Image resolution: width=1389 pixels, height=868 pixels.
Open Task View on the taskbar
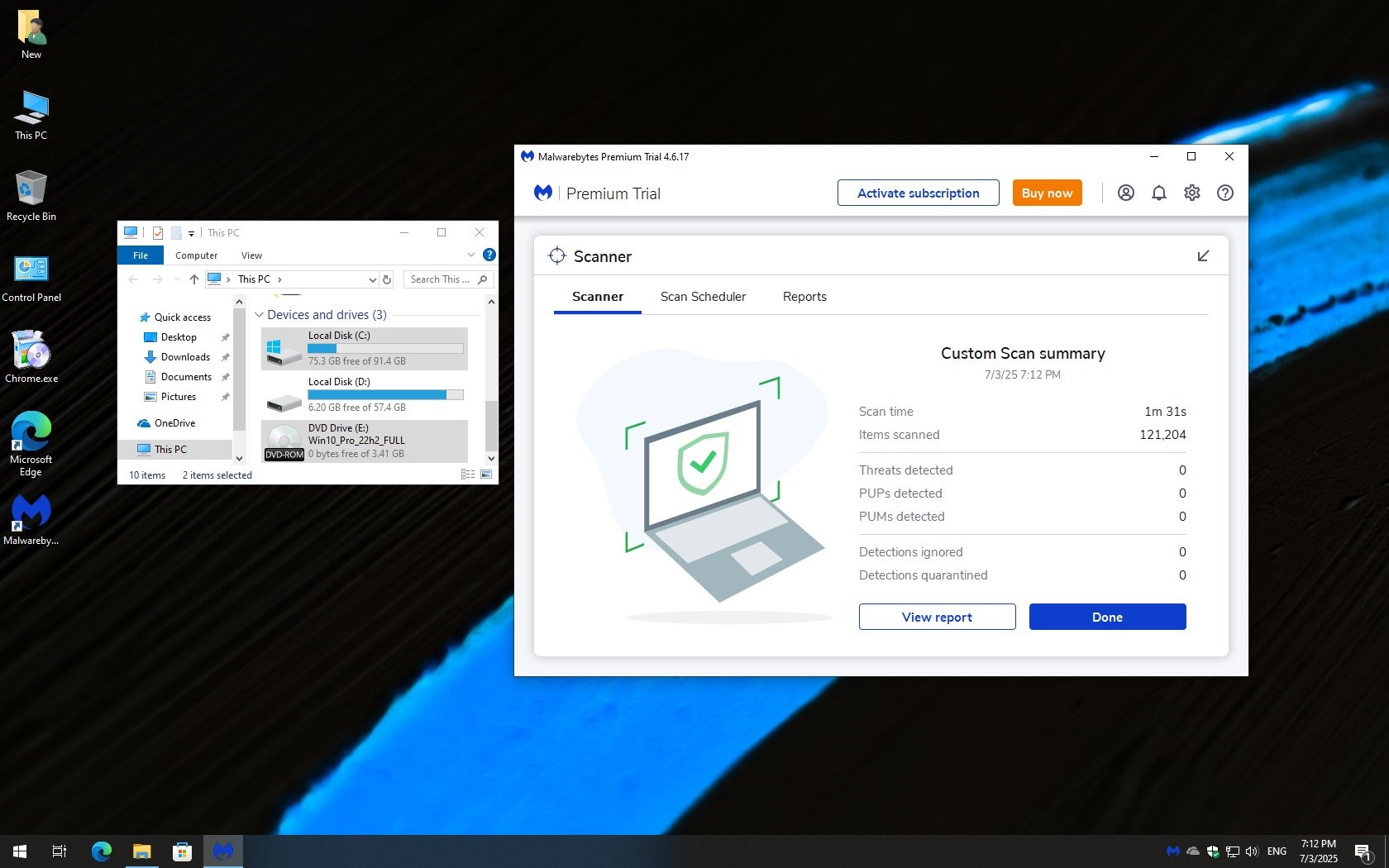click(60, 851)
